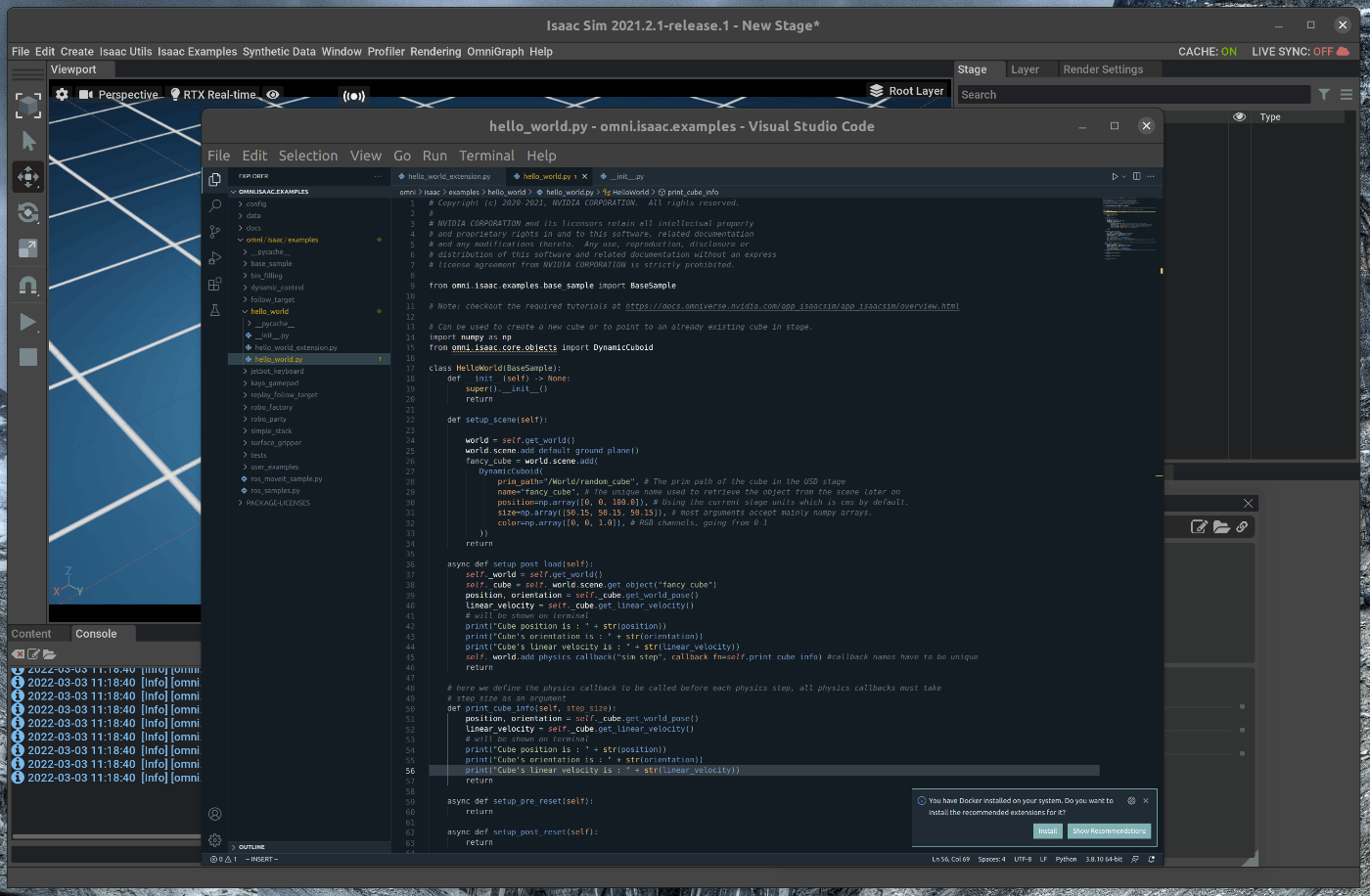Click the Stage Search field
The image size is (1370, 896).
[x=1132, y=95]
